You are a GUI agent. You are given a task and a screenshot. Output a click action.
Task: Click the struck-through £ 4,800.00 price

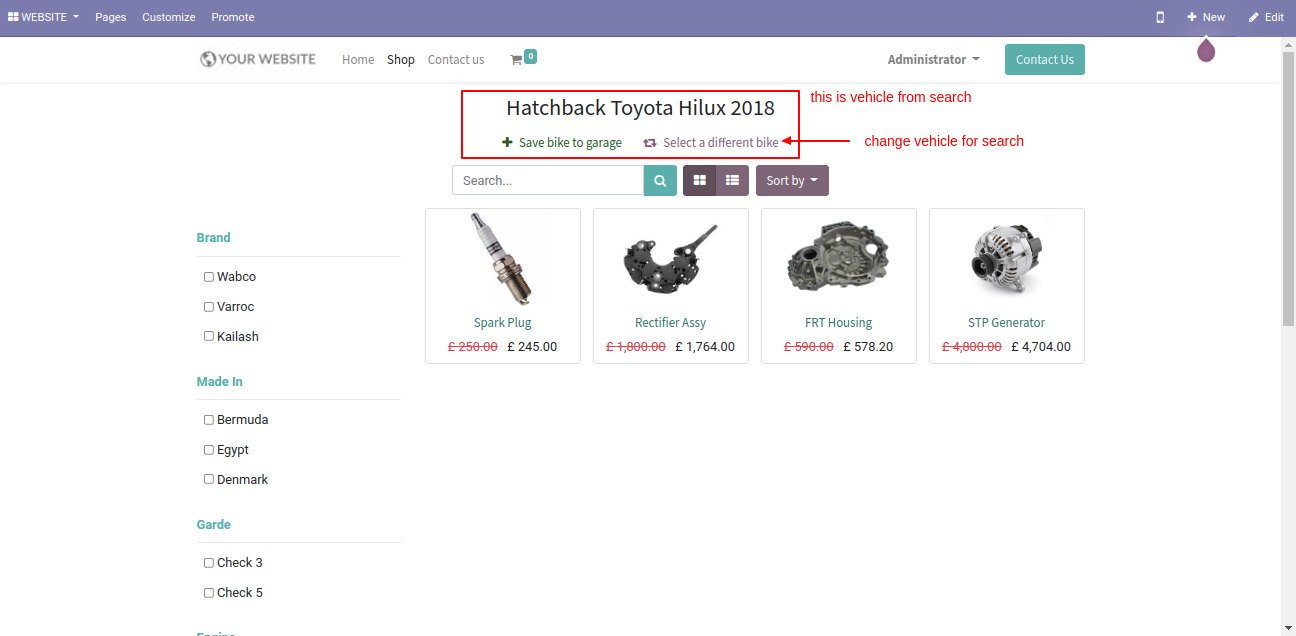tap(972, 347)
